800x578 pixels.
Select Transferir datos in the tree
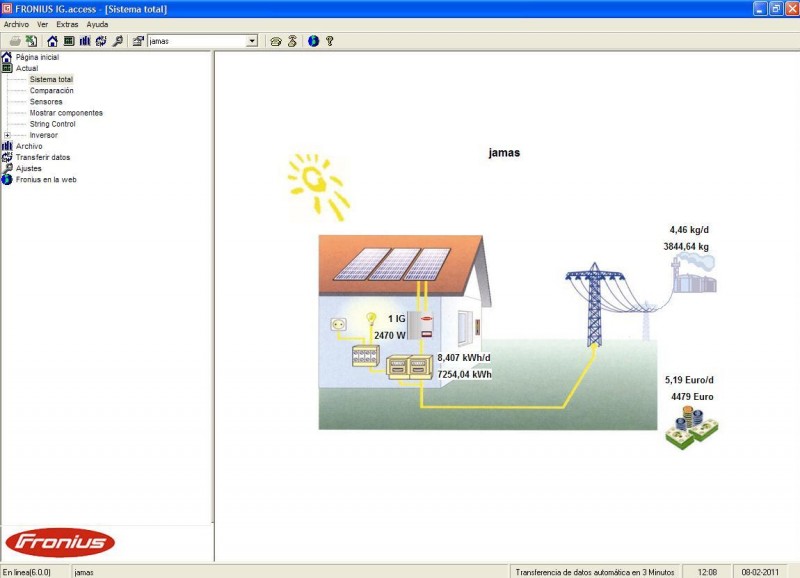(x=43, y=158)
